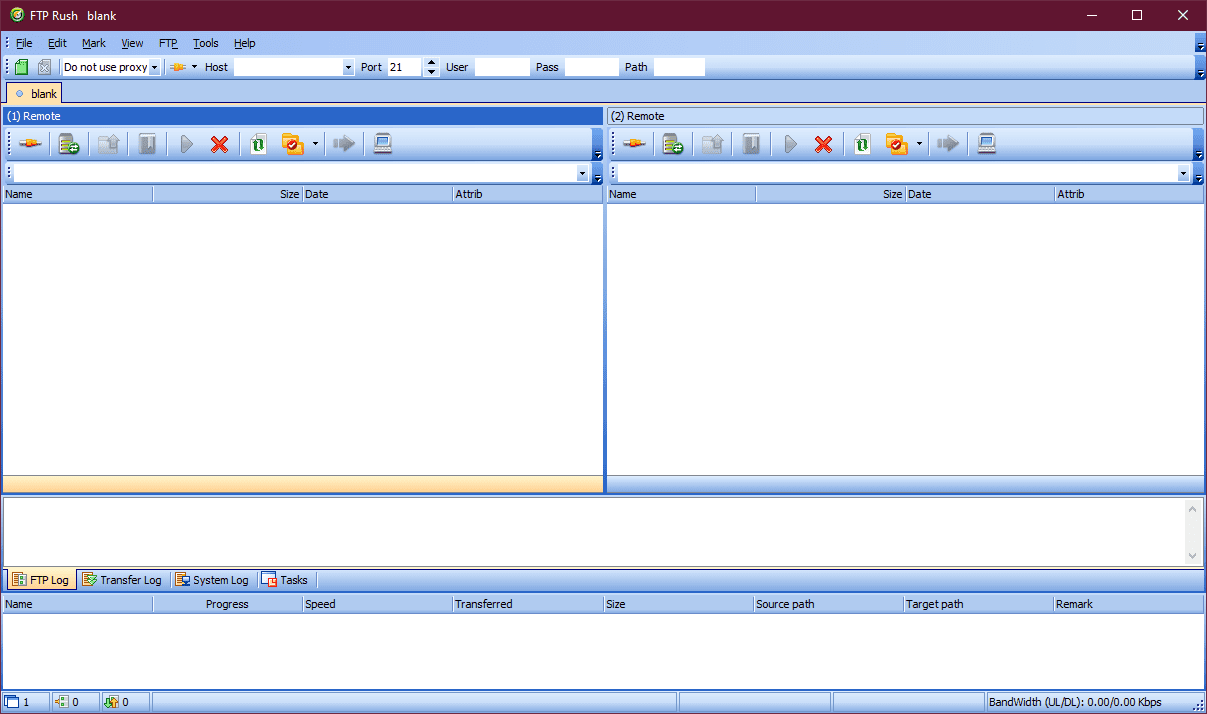The image size is (1207, 714).
Task: Open the site manager icon in pane (1)
Action: point(69,145)
